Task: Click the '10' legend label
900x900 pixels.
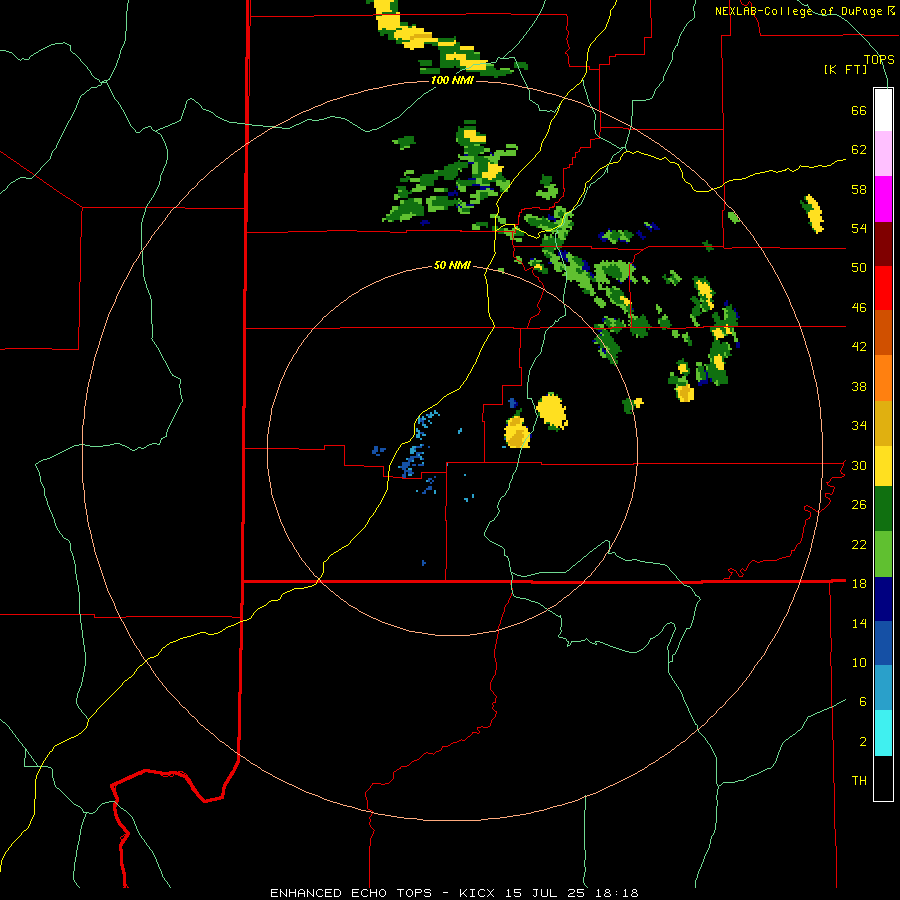Action: click(x=859, y=662)
